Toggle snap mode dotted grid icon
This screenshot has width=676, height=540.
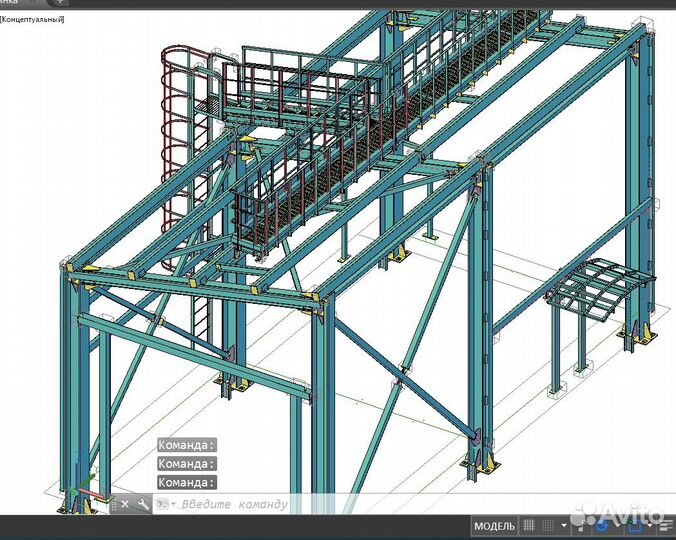point(549,526)
